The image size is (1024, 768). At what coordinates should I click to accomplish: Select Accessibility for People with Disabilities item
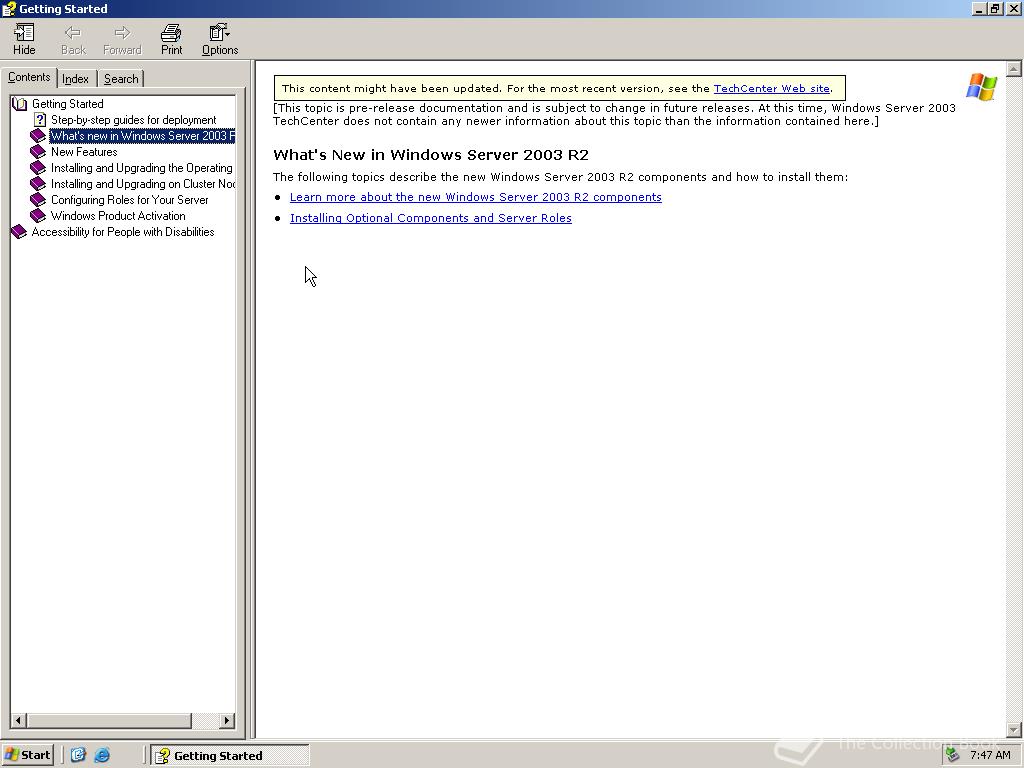[x=123, y=232]
